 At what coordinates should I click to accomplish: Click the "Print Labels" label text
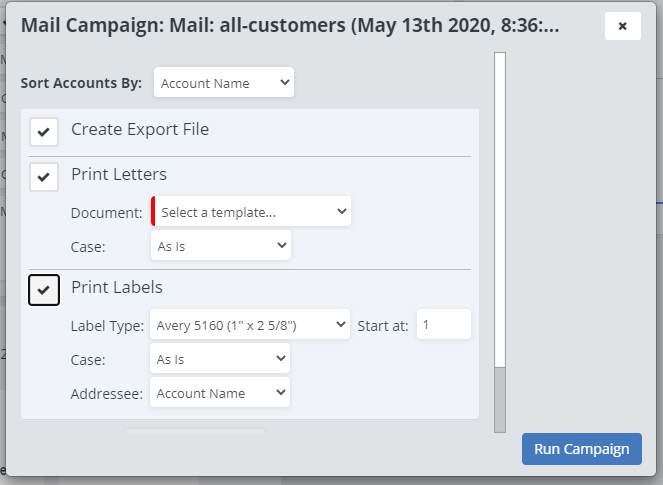click(117, 288)
